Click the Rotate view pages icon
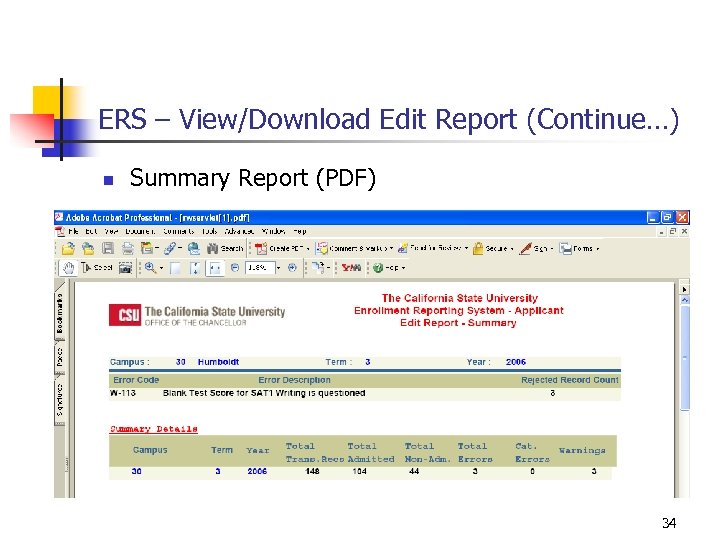The height and width of the screenshot is (540, 720). point(318,267)
